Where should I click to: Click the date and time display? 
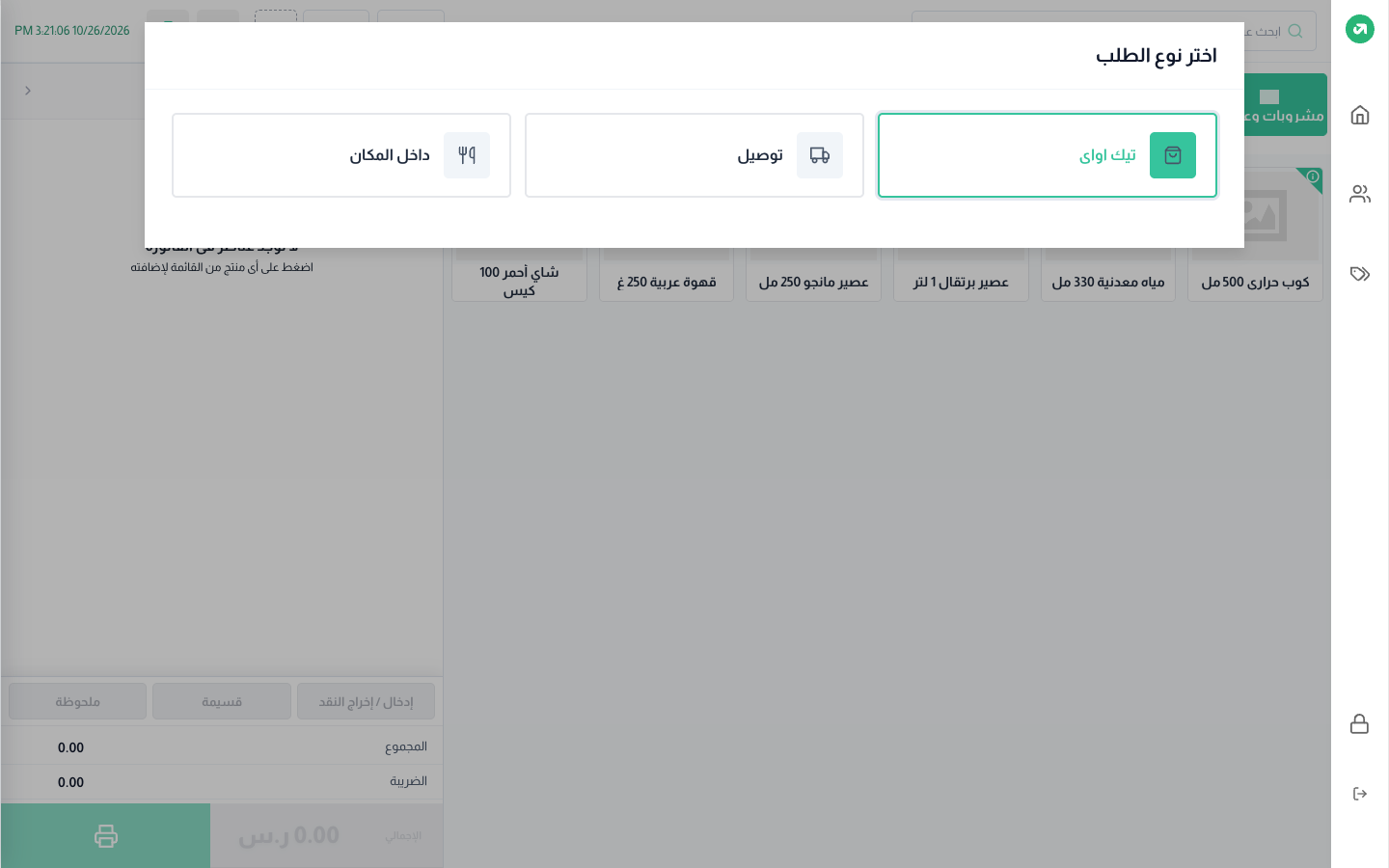(72, 31)
